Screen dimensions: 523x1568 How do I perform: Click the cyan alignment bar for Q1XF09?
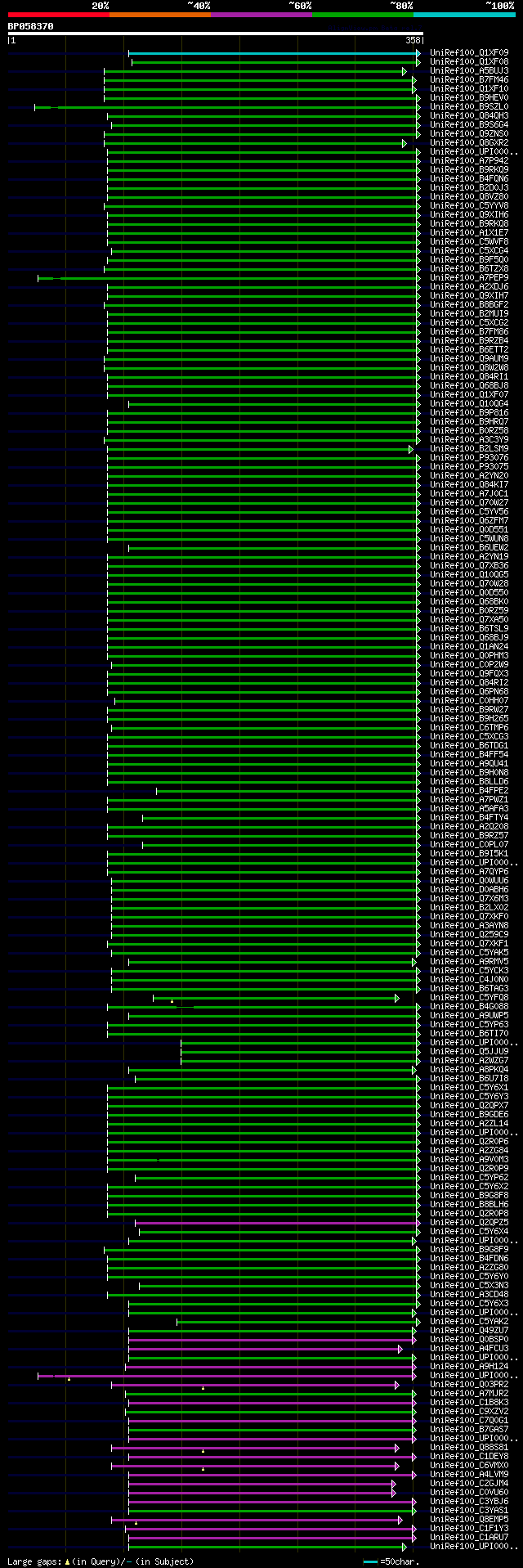(275, 53)
